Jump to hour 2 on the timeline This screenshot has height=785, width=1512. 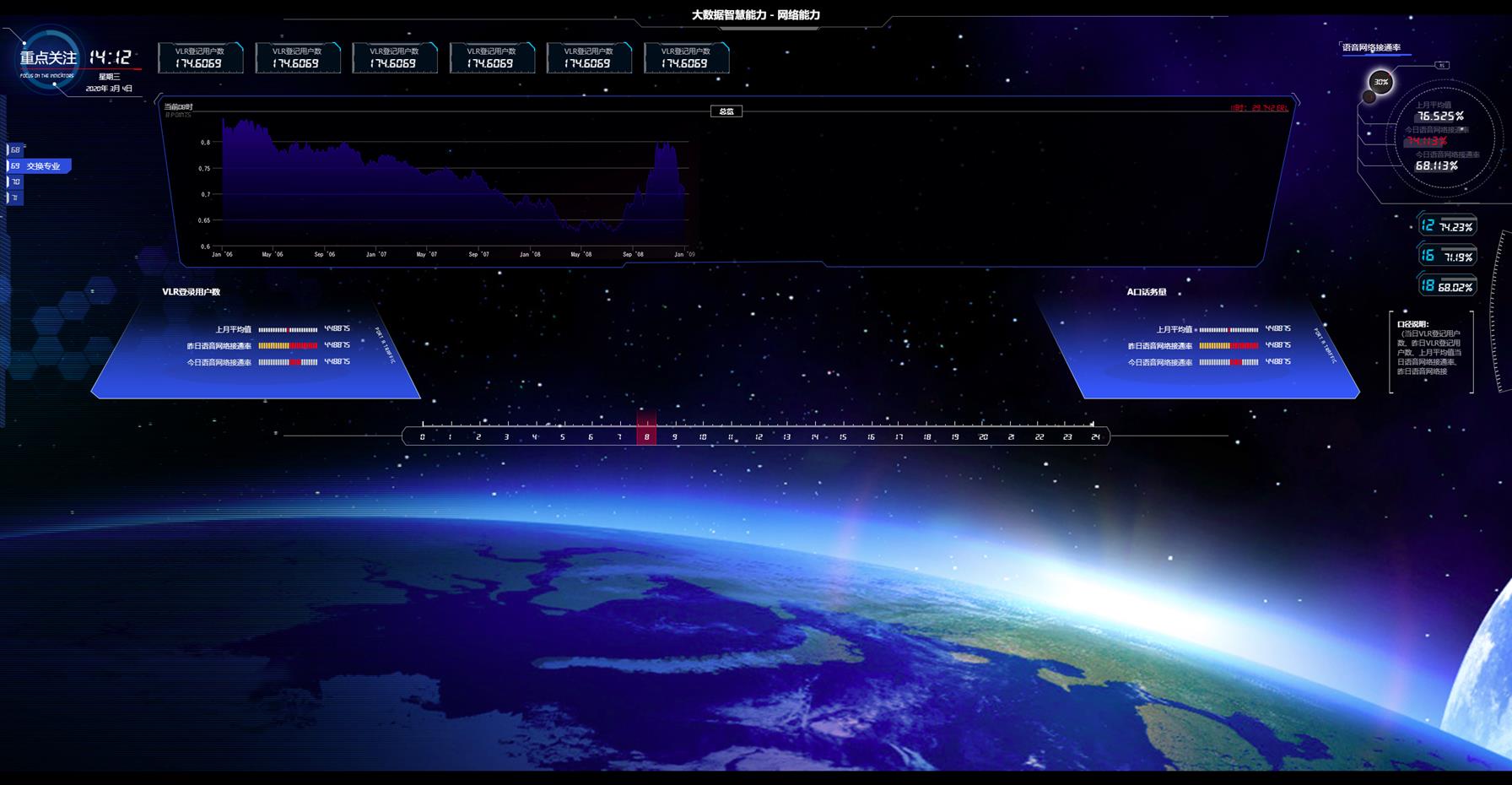click(x=478, y=437)
